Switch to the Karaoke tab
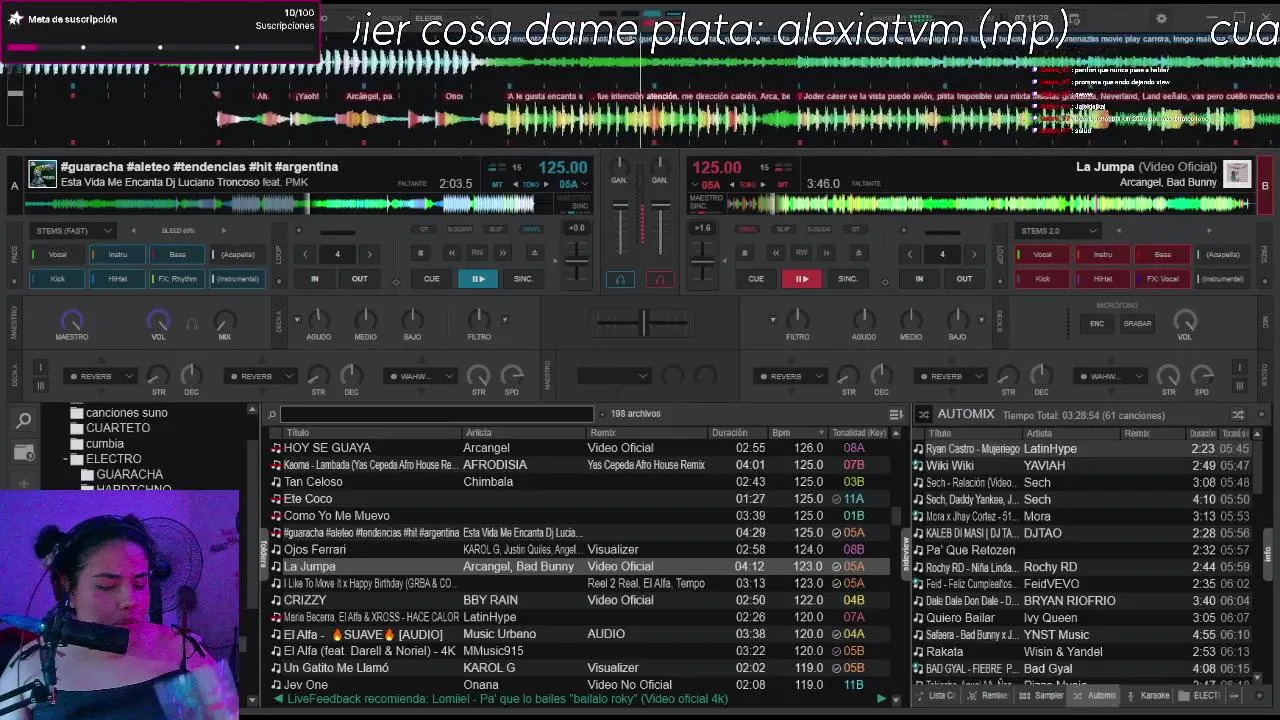The width and height of the screenshot is (1280, 720). tap(1148, 696)
